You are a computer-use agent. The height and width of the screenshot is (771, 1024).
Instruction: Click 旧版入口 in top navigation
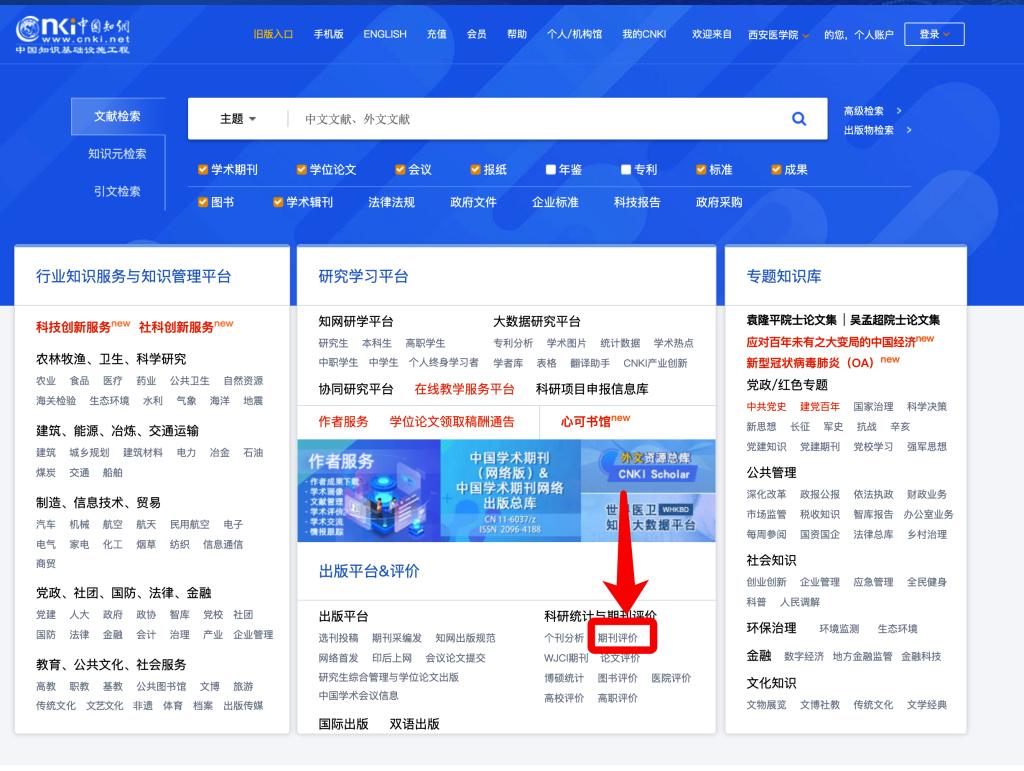pos(273,34)
